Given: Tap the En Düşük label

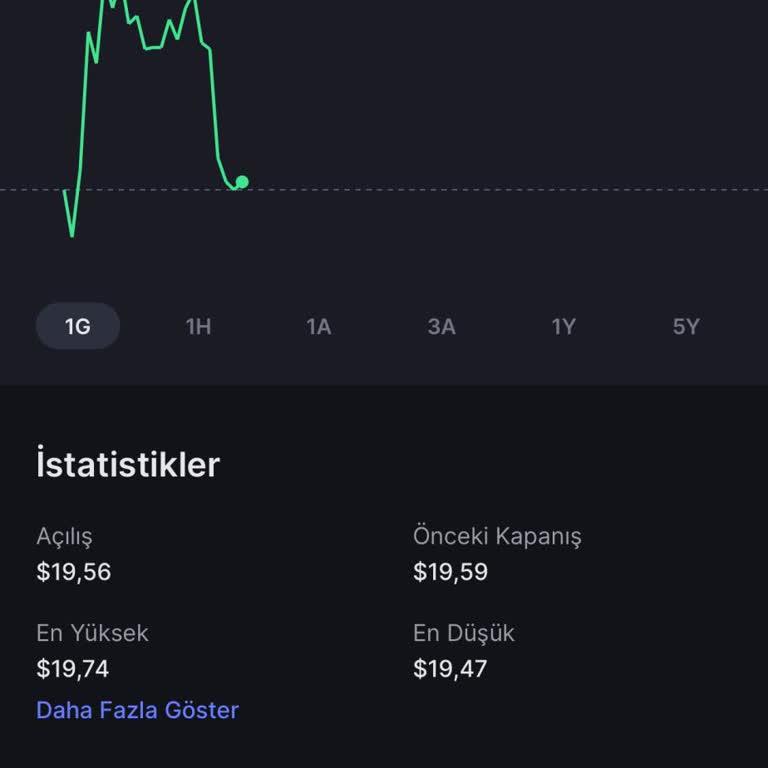Looking at the screenshot, I should coord(464,633).
